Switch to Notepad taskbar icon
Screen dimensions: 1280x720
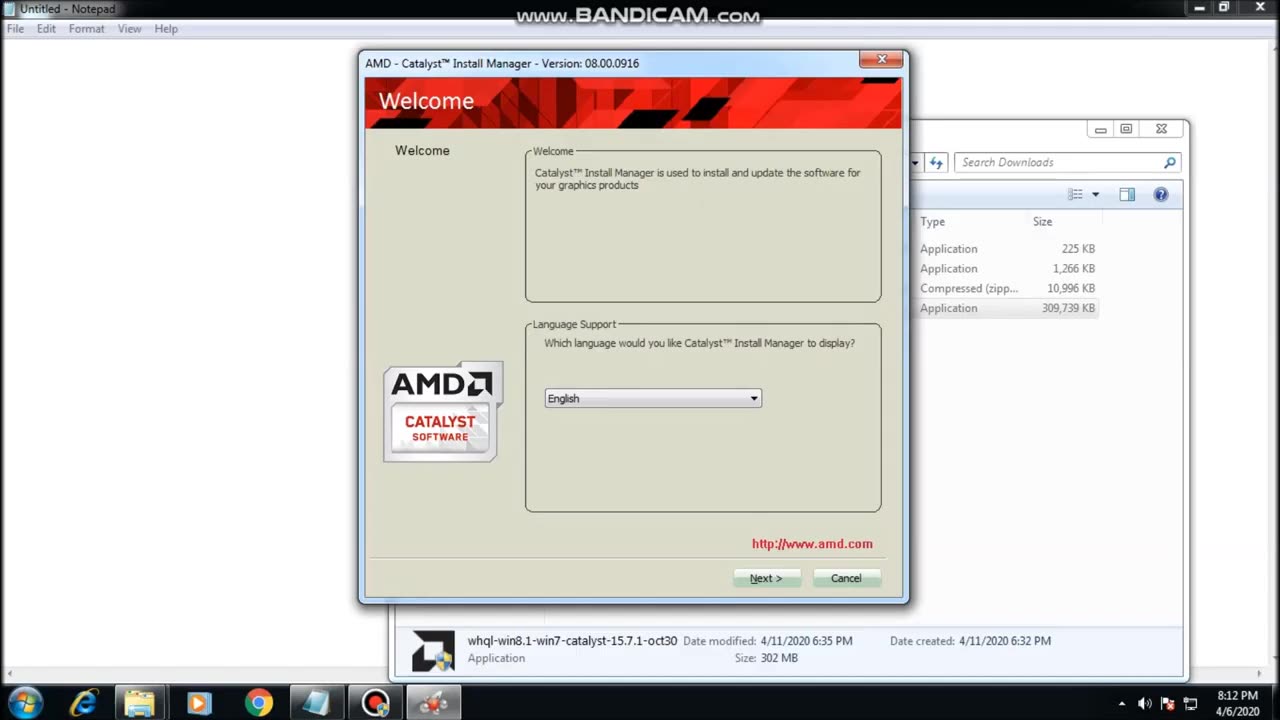pos(315,703)
